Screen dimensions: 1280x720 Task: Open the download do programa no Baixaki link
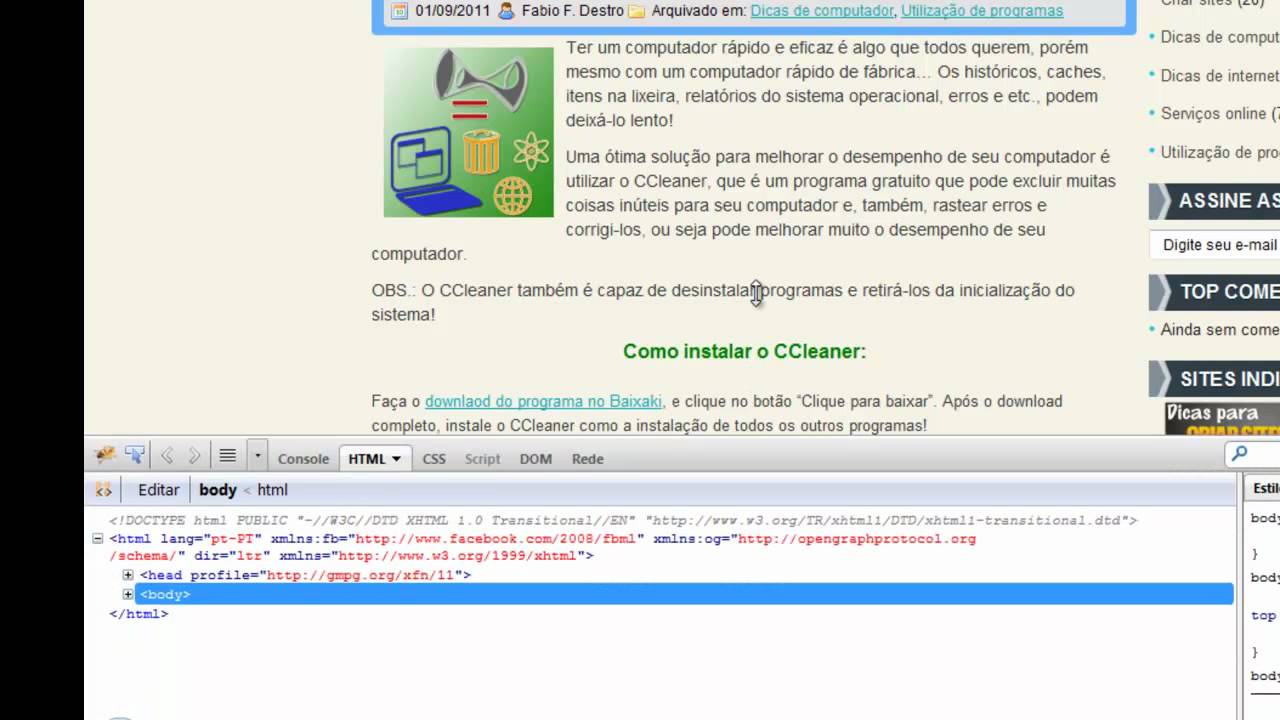pyautogui.click(x=543, y=401)
